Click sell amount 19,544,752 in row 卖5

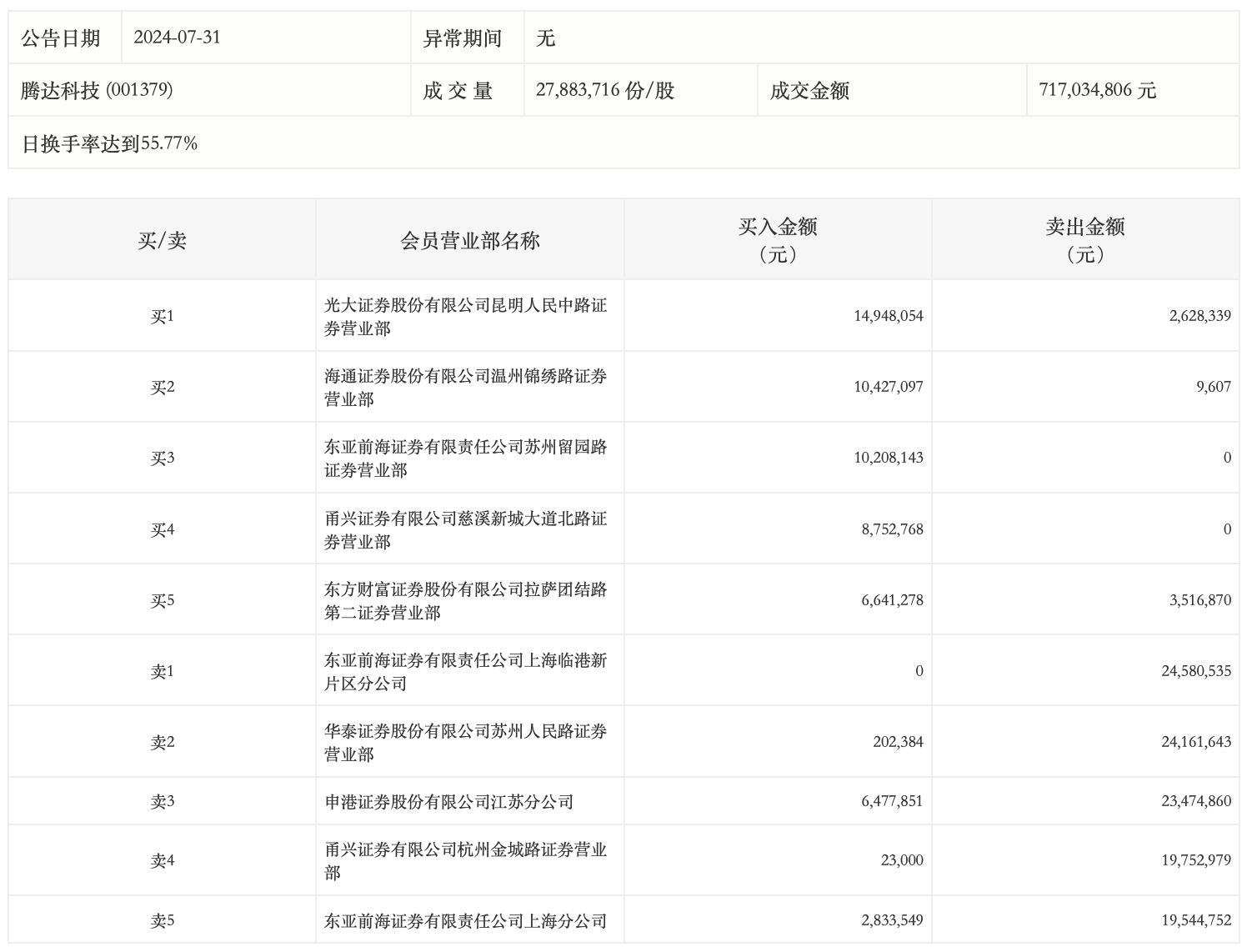(x=1194, y=922)
